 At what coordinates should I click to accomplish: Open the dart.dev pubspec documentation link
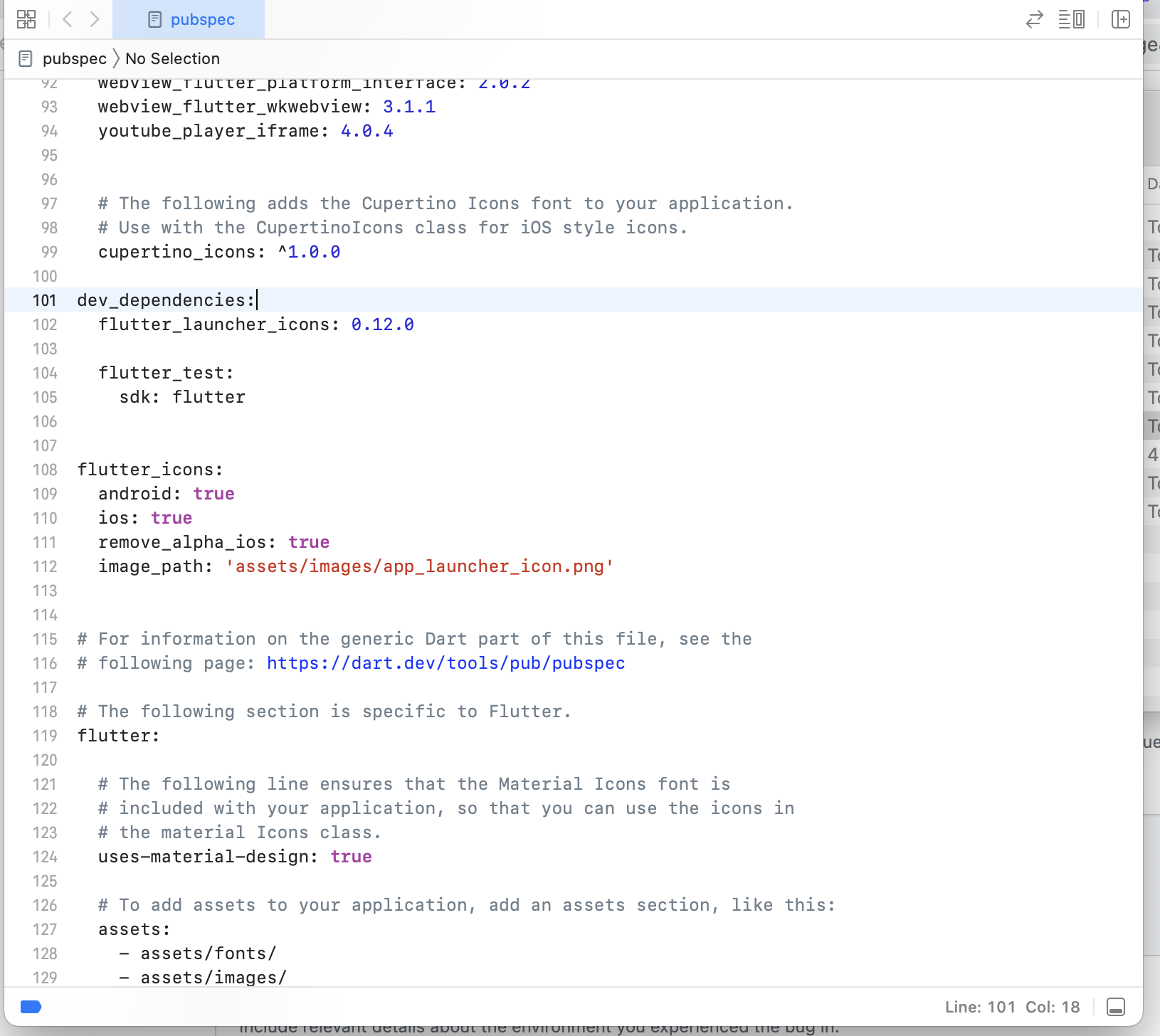click(445, 662)
